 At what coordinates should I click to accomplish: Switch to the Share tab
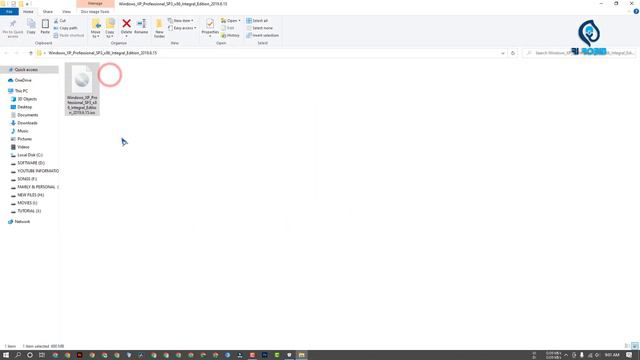click(x=48, y=12)
